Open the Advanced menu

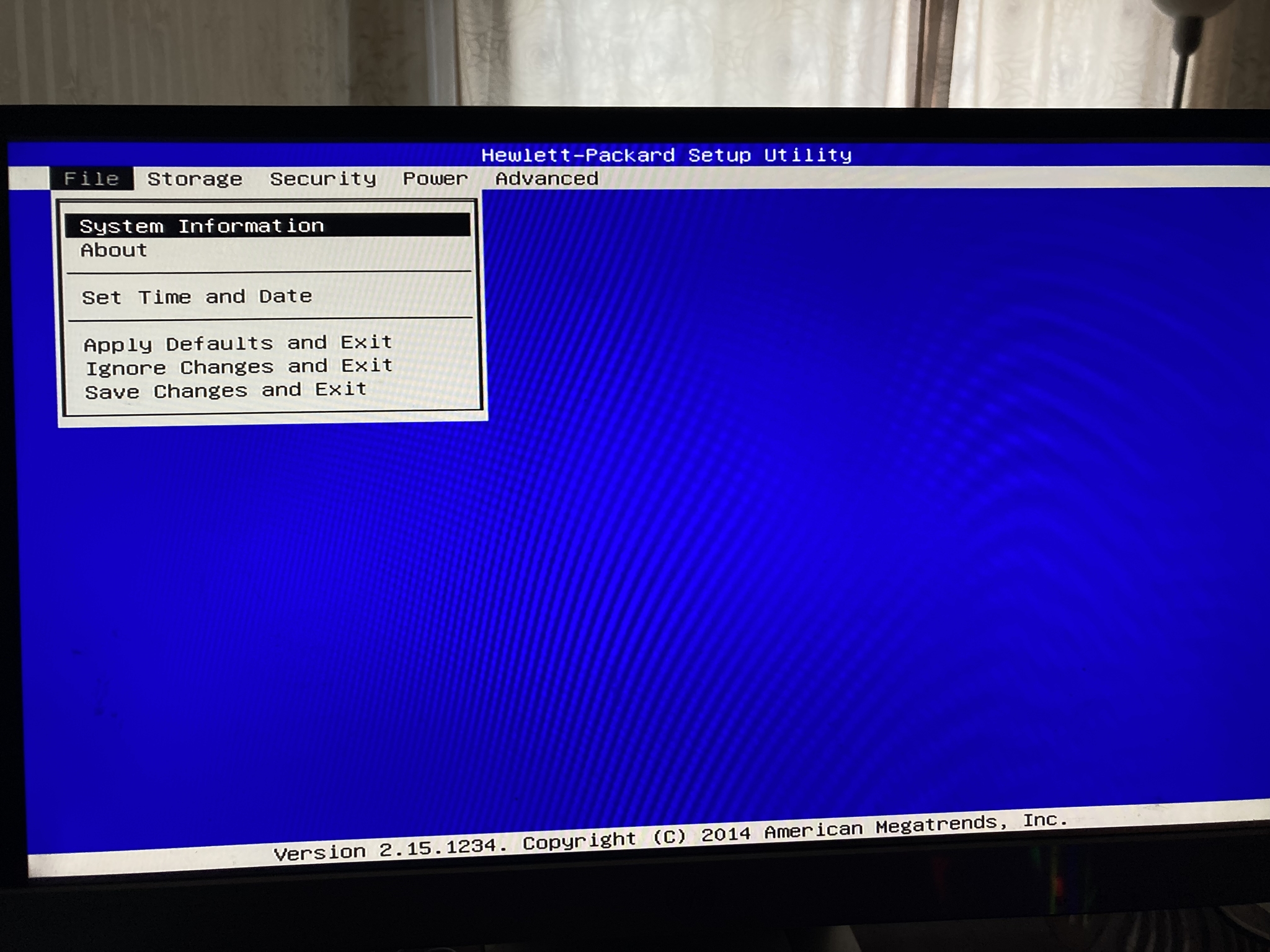[x=546, y=178]
